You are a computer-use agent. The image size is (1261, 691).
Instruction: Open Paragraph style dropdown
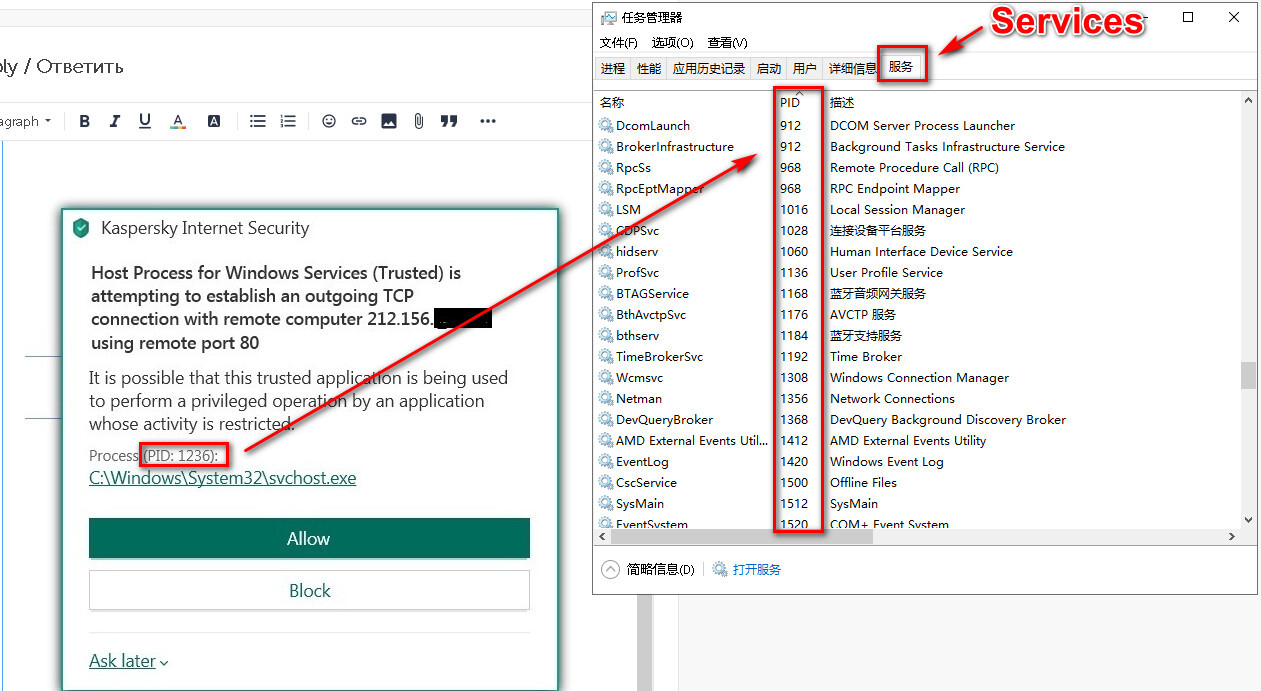coord(25,121)
